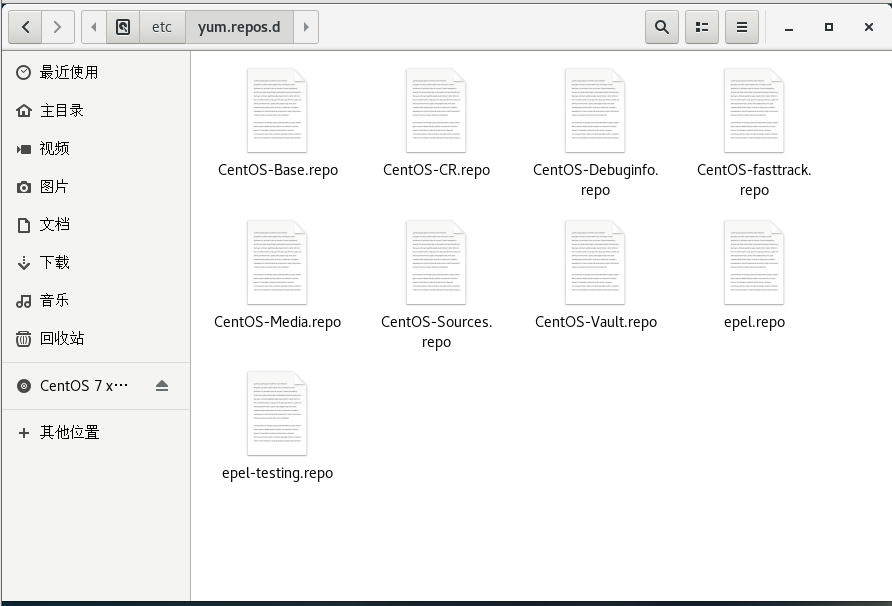
Task: Click the document icon beside 文档
Action: pyautogui.click(x=23, y=225)
